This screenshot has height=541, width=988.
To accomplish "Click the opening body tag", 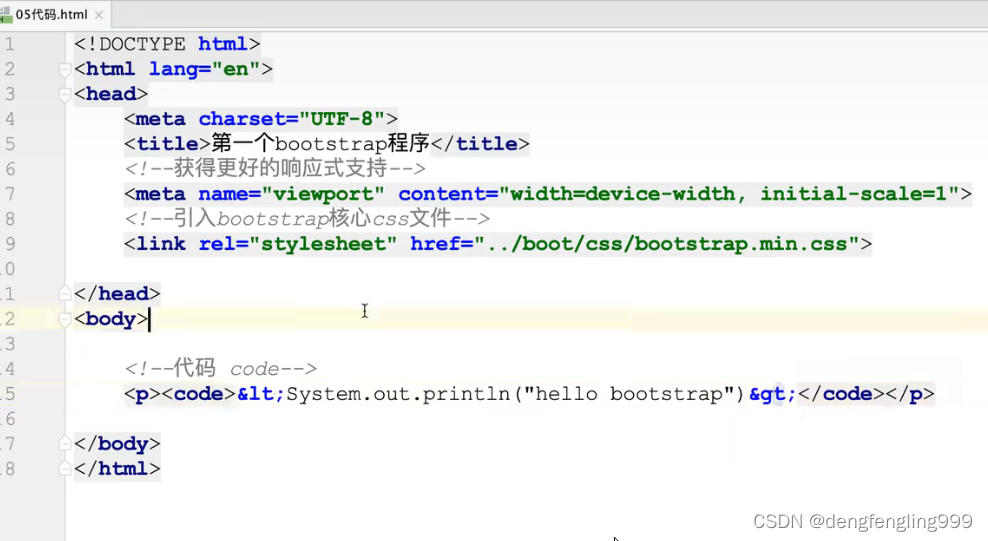I will click(x=111, y=319).
